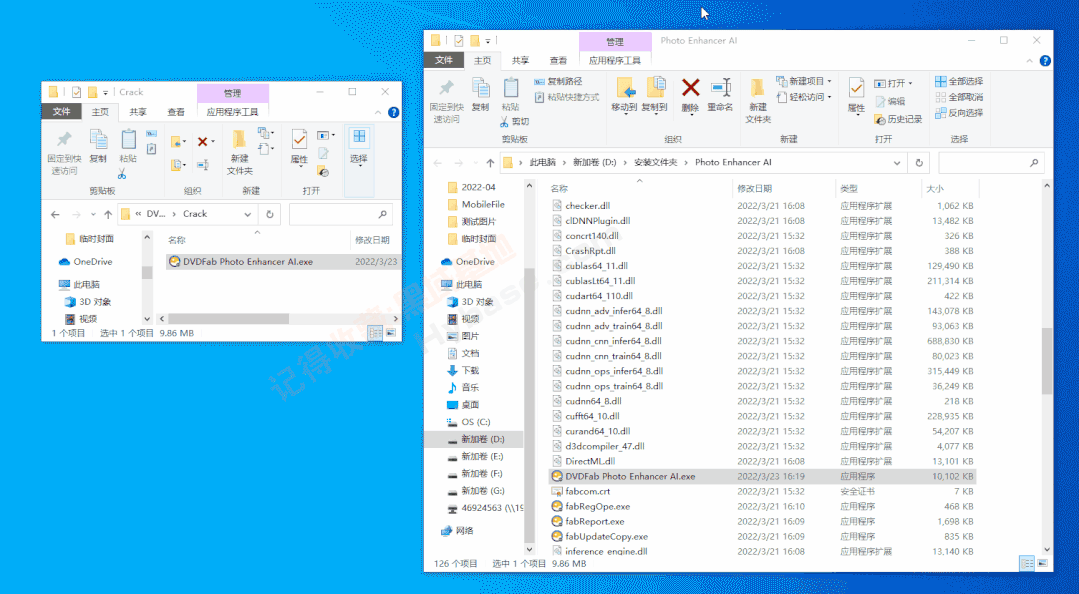
Task: Click rename icon in Crack window 组织 group
Action: point(203,165)
